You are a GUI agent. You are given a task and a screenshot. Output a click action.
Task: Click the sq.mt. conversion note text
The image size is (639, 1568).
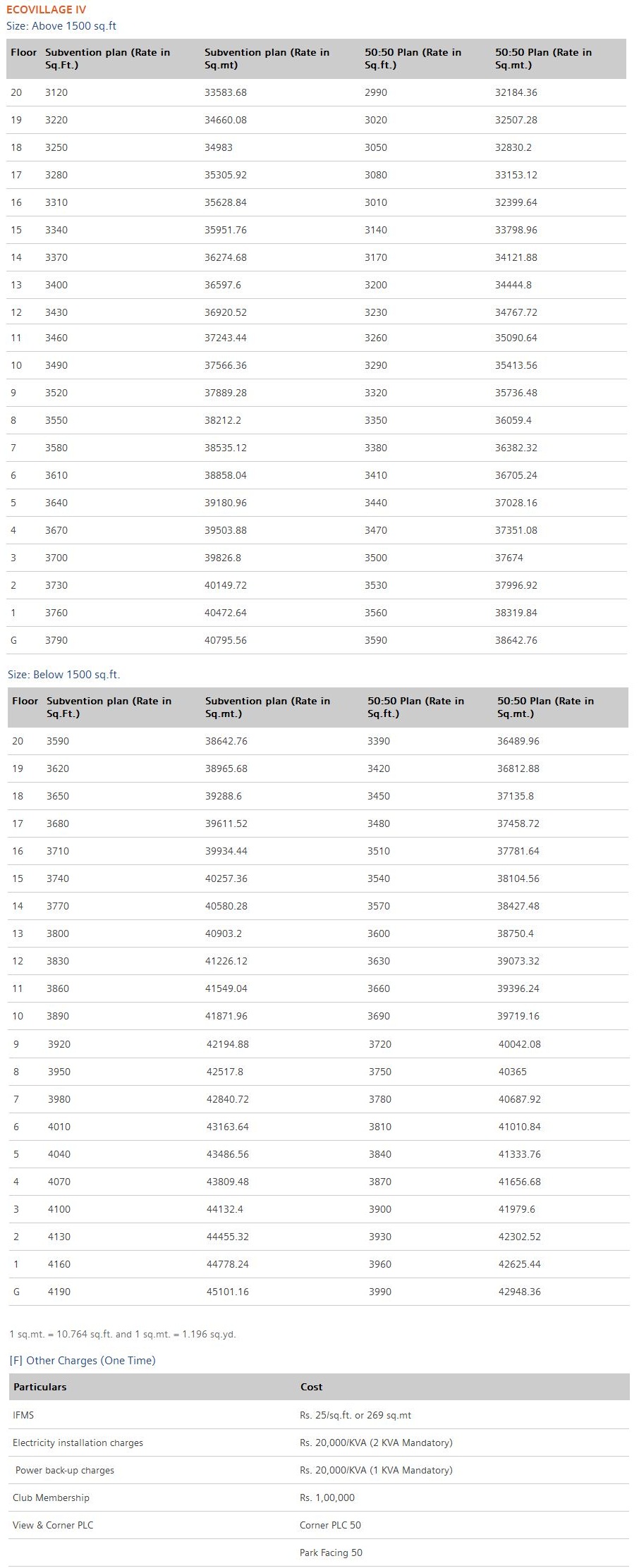pos(123,1334)
